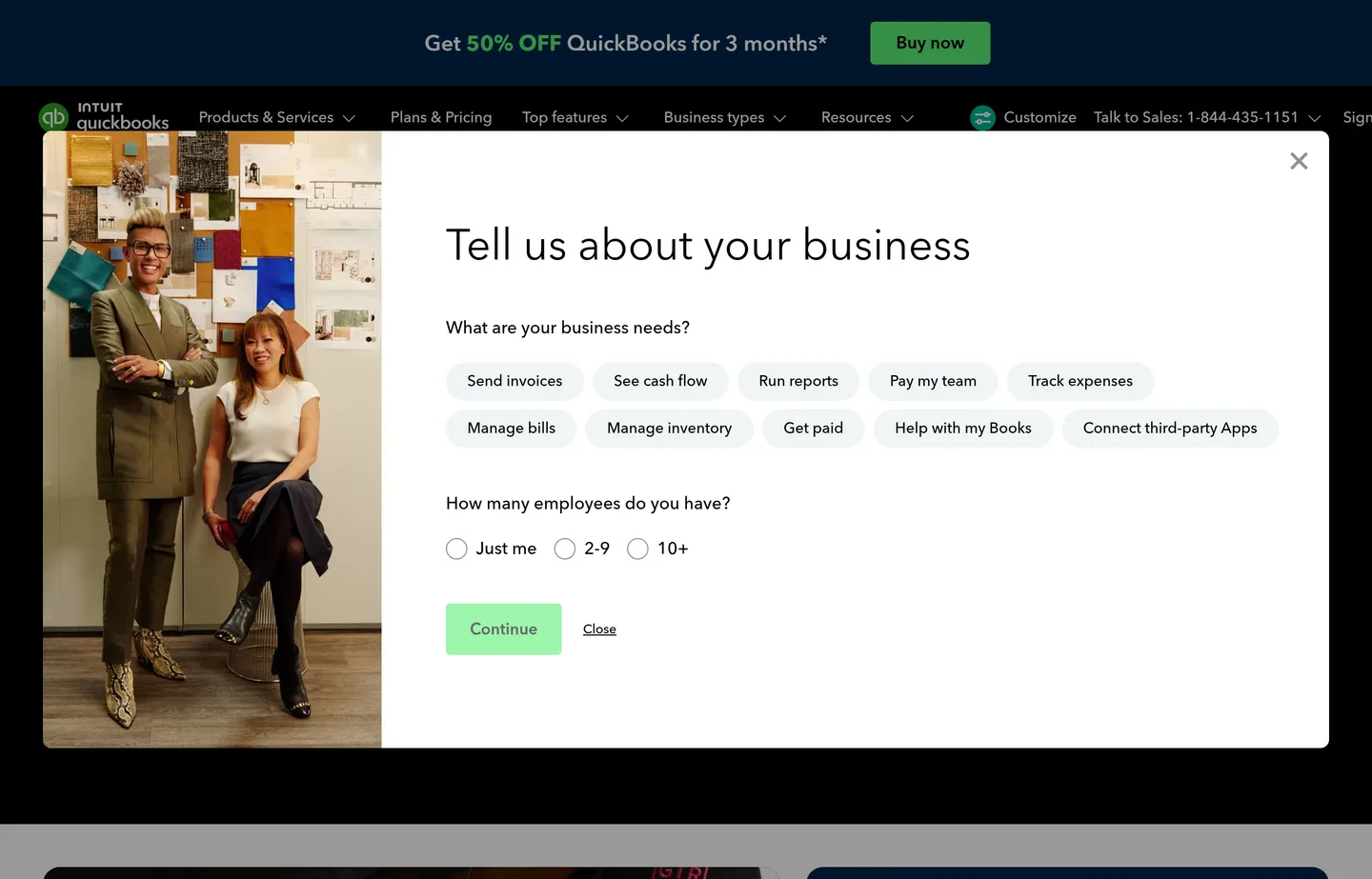The image size is (1372, 879).
Task: Toggle the Manage inventory chip
Action: (x=670, y=429)
